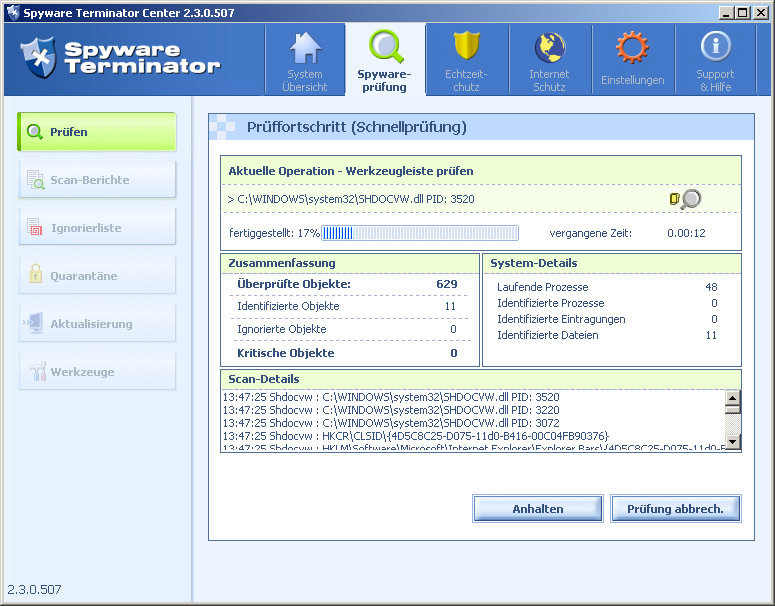Screen dimensions: 775x606
Task: Open Quarantäne in the sidebar
Action: (97, 275)
